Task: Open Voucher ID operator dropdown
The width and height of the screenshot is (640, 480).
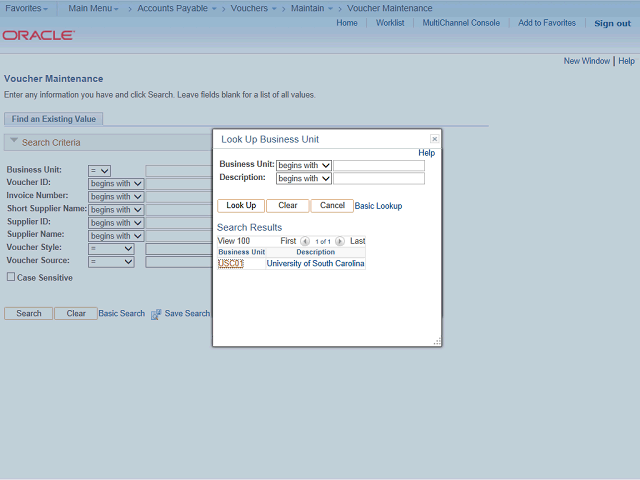Action: point(116,184)
